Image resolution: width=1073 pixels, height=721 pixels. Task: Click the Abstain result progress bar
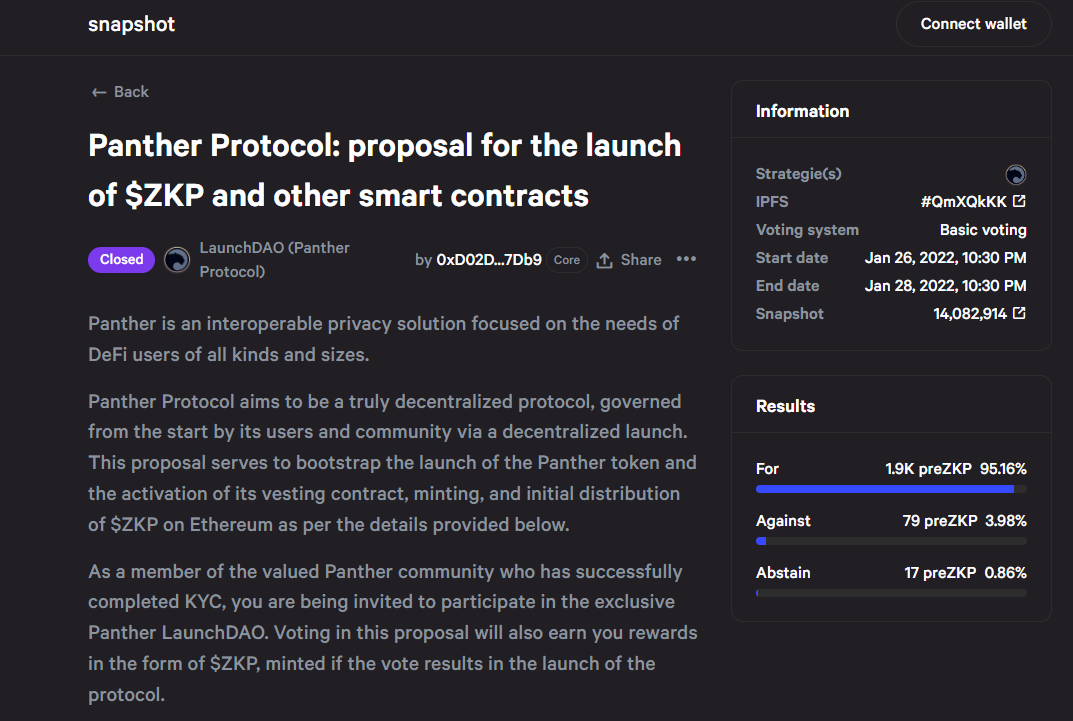(891, 593)
